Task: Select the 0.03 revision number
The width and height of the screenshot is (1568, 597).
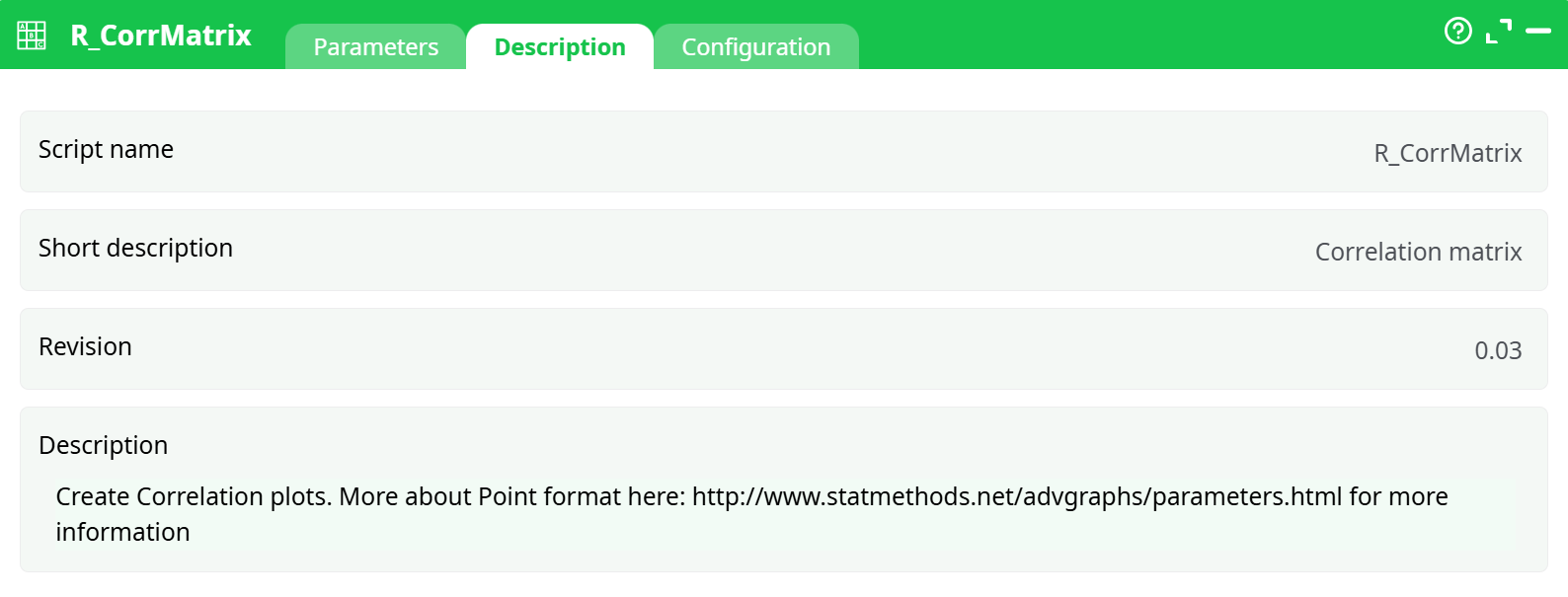Action: click(1497, 350)
